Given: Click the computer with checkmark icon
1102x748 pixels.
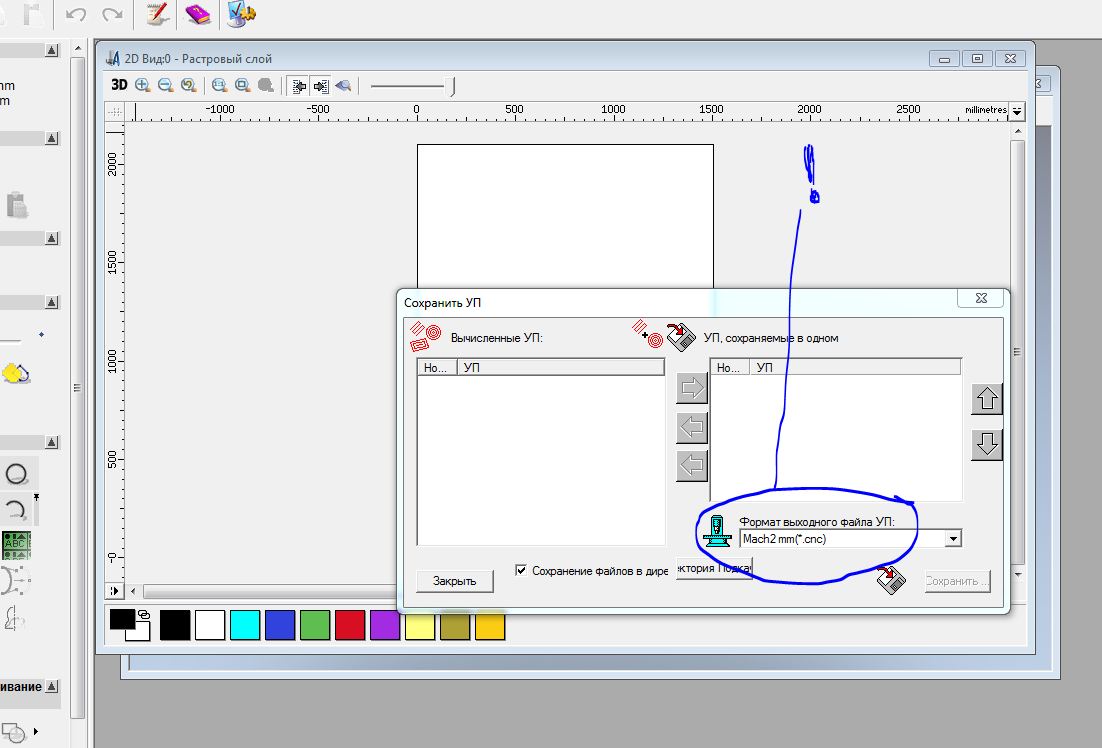Looking at the screenshot, I should (x=241, y=14).
